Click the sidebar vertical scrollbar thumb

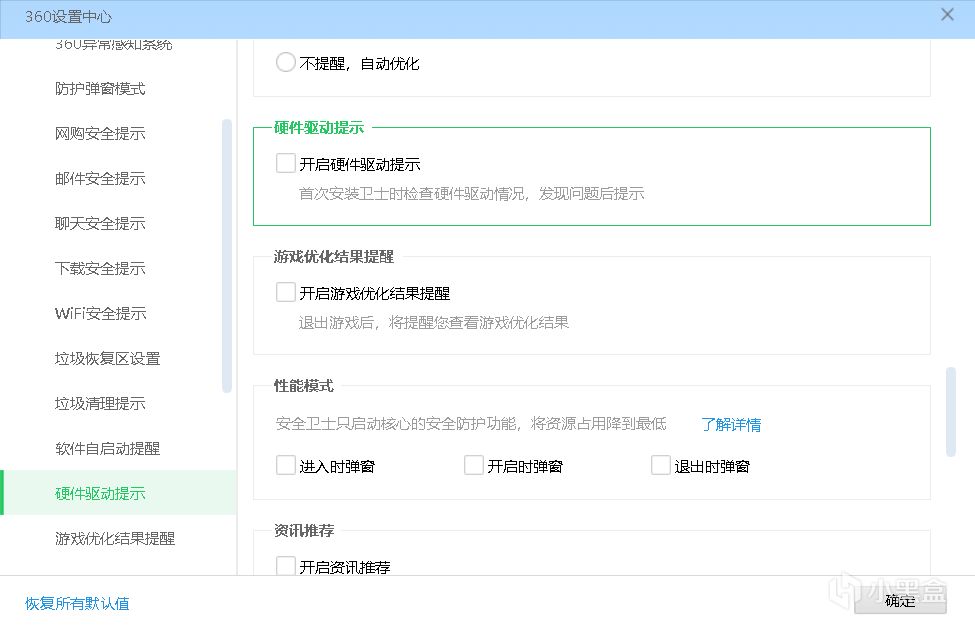click(x=227, y=256)
